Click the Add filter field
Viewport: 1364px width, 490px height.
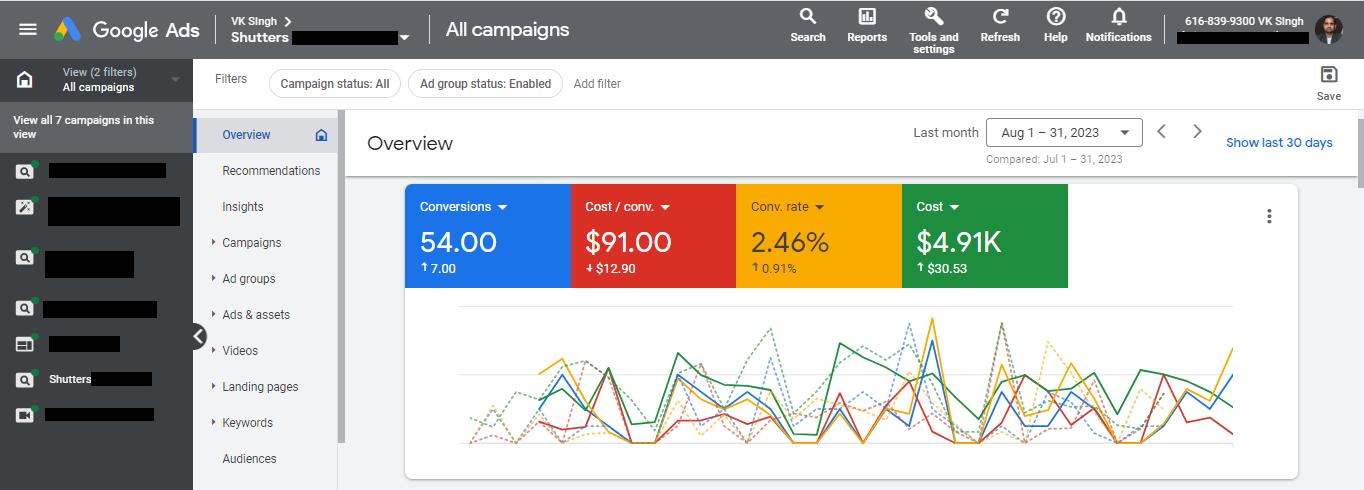(597, 84)
